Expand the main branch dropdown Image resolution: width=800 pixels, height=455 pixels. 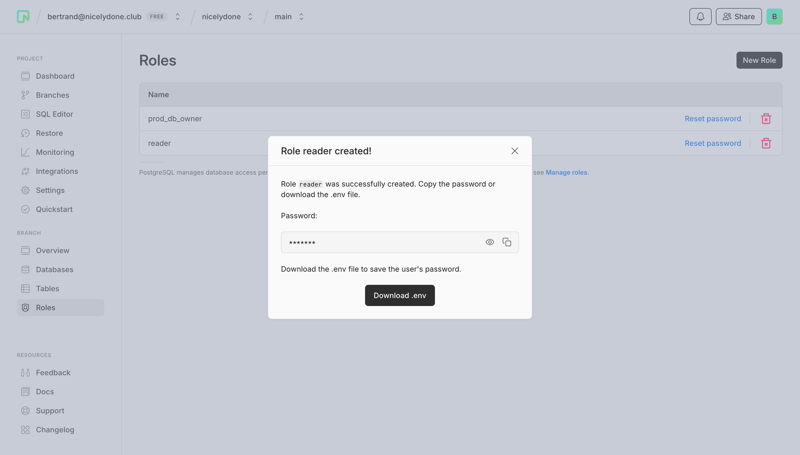coord(301,17)
